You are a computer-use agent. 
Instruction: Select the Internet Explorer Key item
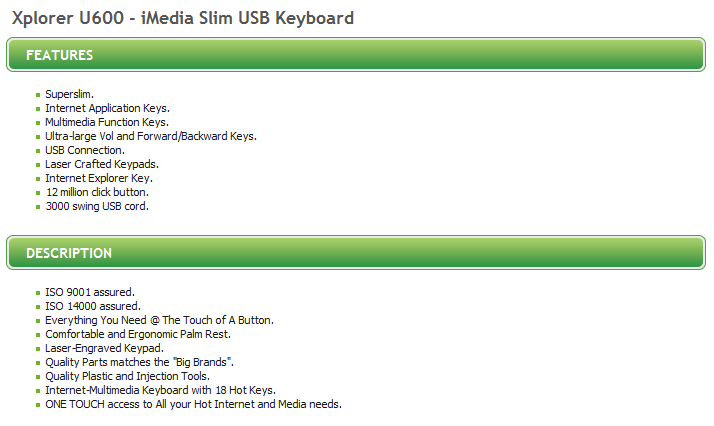99,178
